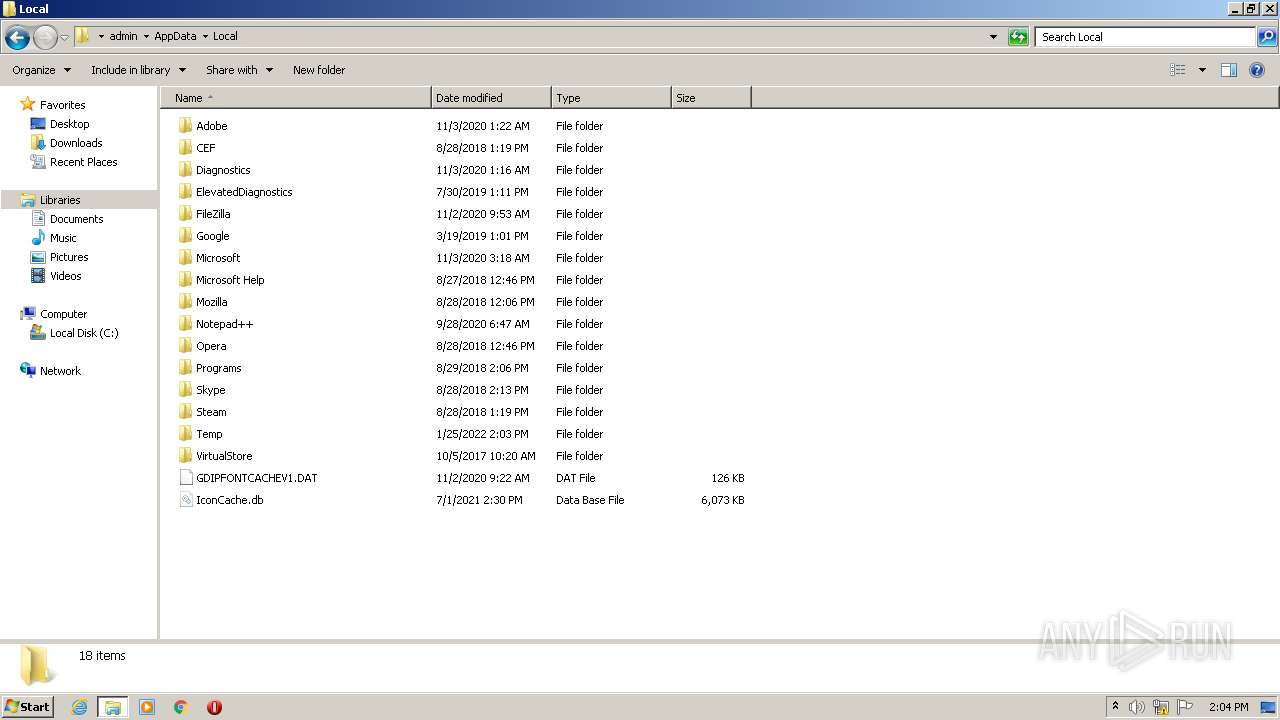Viewport: 1280px width, 720px height.
Task: Select the Steam folder icon
Action: click(x=185, y=412)
